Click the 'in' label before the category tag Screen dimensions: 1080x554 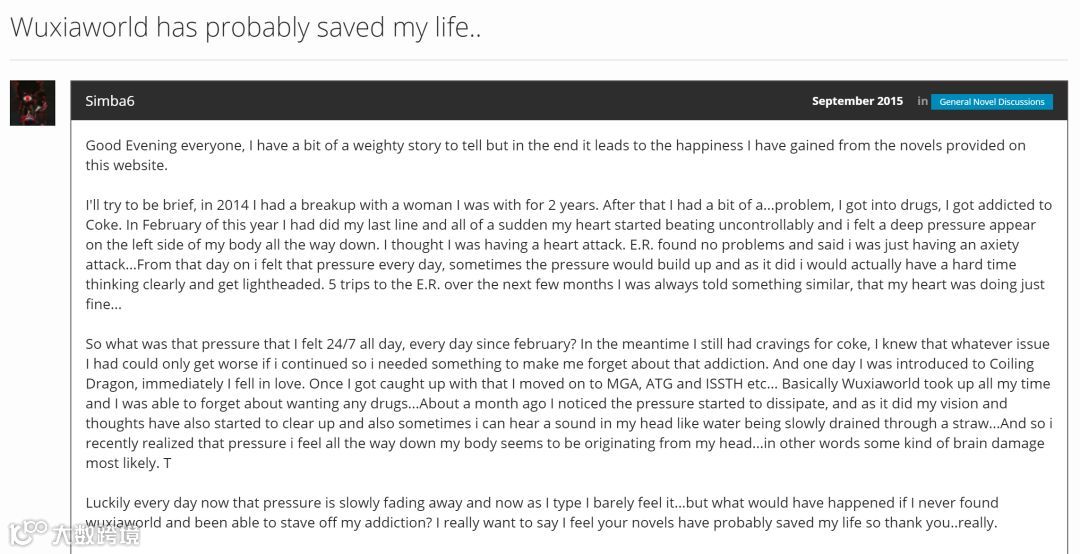pos(922,101)
